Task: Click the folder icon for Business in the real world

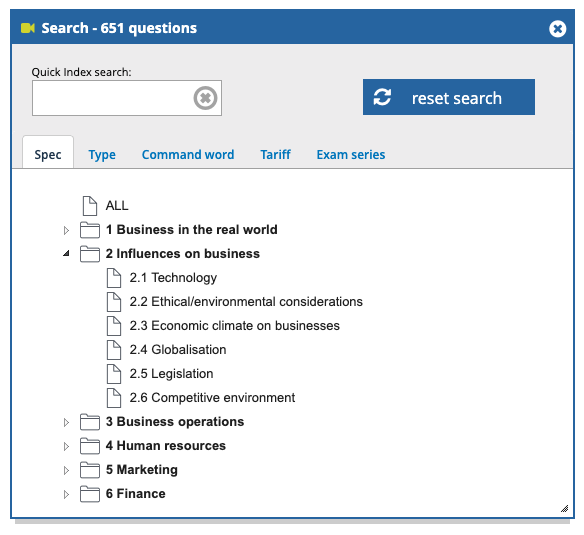Action: 90,230
